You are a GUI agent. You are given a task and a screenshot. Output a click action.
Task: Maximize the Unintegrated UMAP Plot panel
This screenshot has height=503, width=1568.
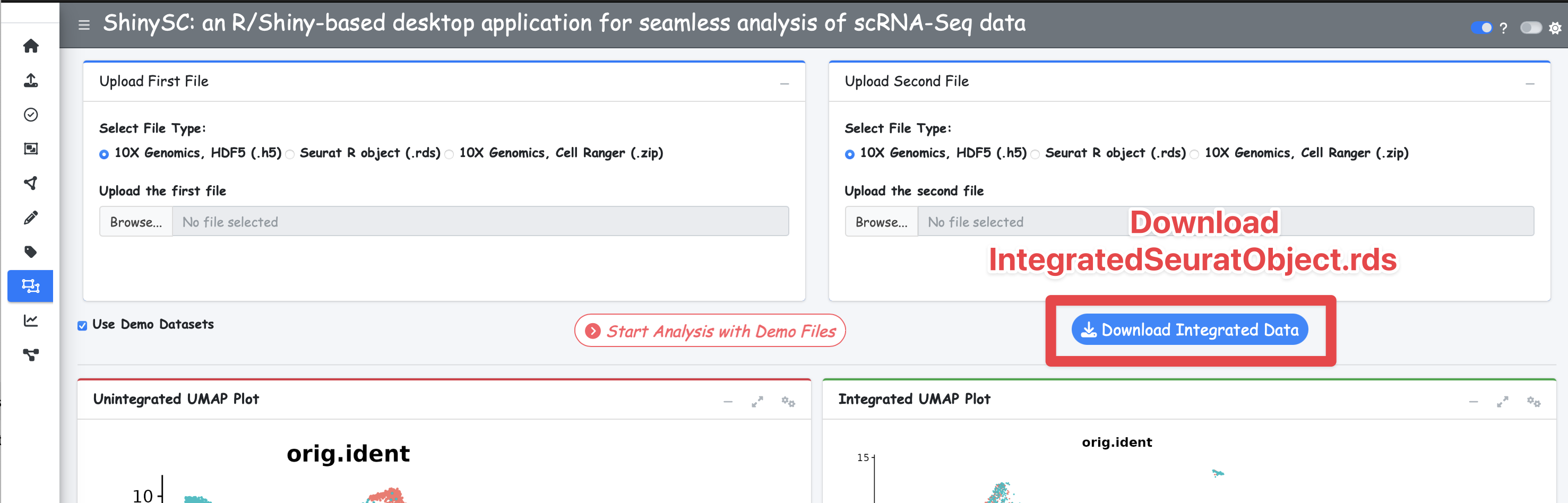(x=756, y=402)
